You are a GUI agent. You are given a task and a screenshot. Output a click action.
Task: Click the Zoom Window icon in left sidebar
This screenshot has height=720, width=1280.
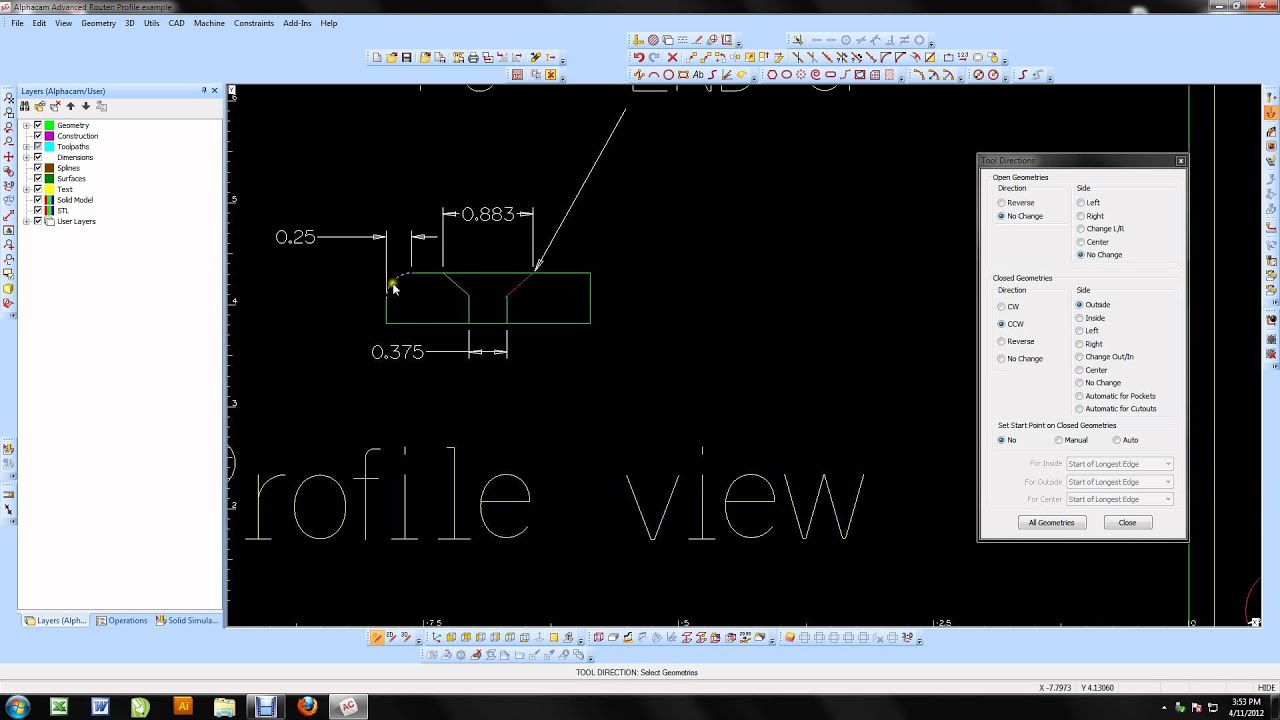(9, 114)
